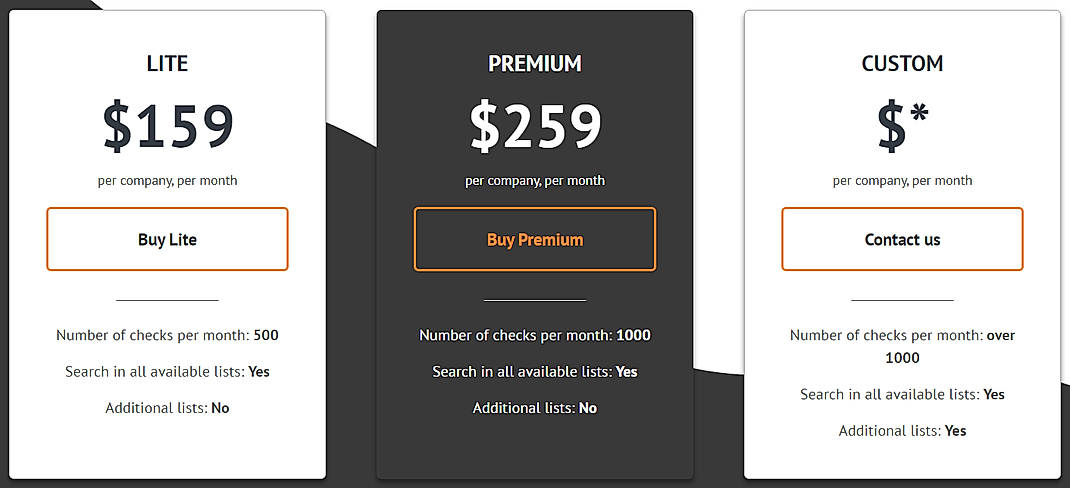
Task: Click "per company, per month" in Custom card
Action: pyautogui.click(x=902, y=181)
